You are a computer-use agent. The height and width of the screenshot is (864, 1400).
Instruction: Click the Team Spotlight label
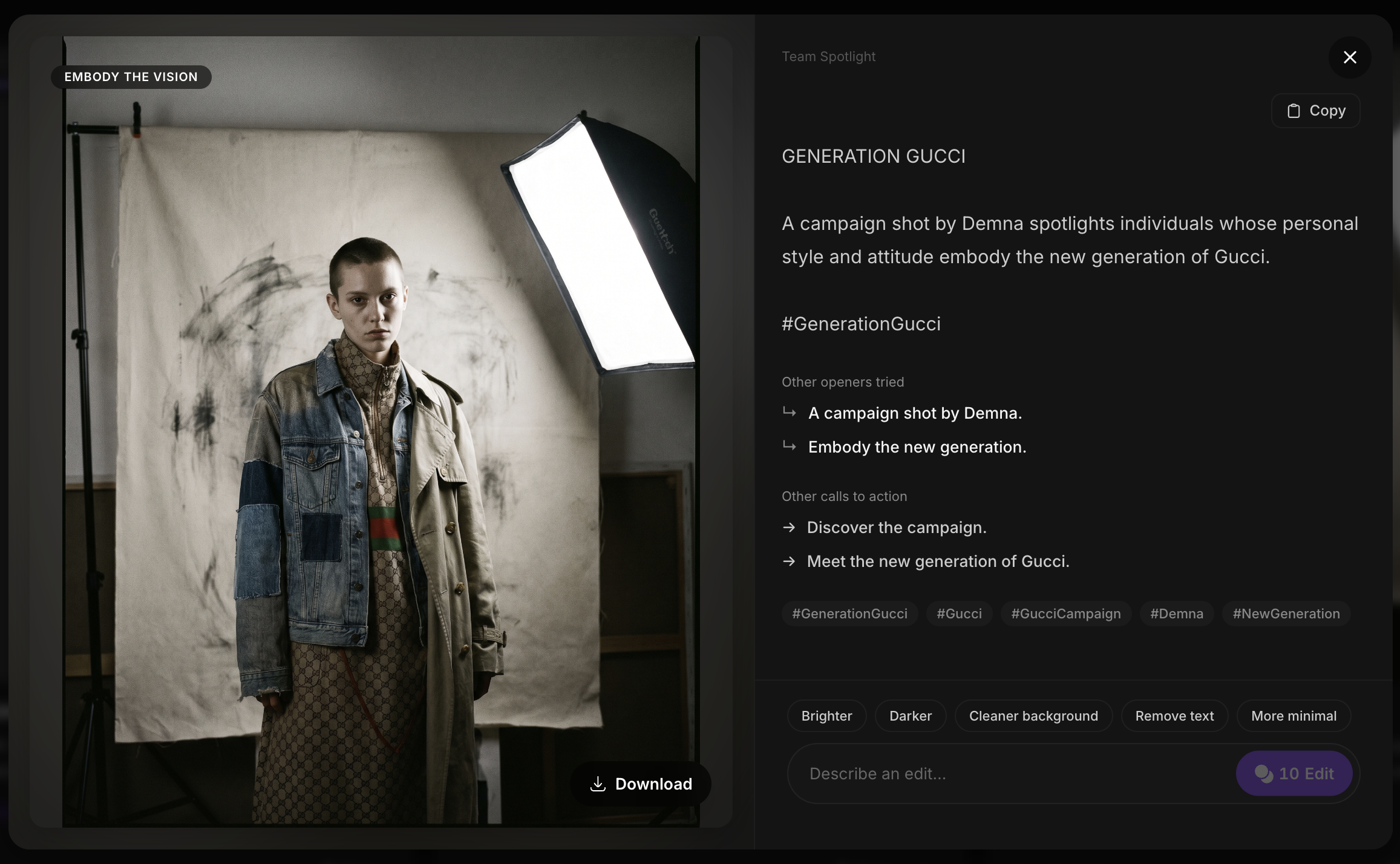pyautogui.click(x=828, y=56)
